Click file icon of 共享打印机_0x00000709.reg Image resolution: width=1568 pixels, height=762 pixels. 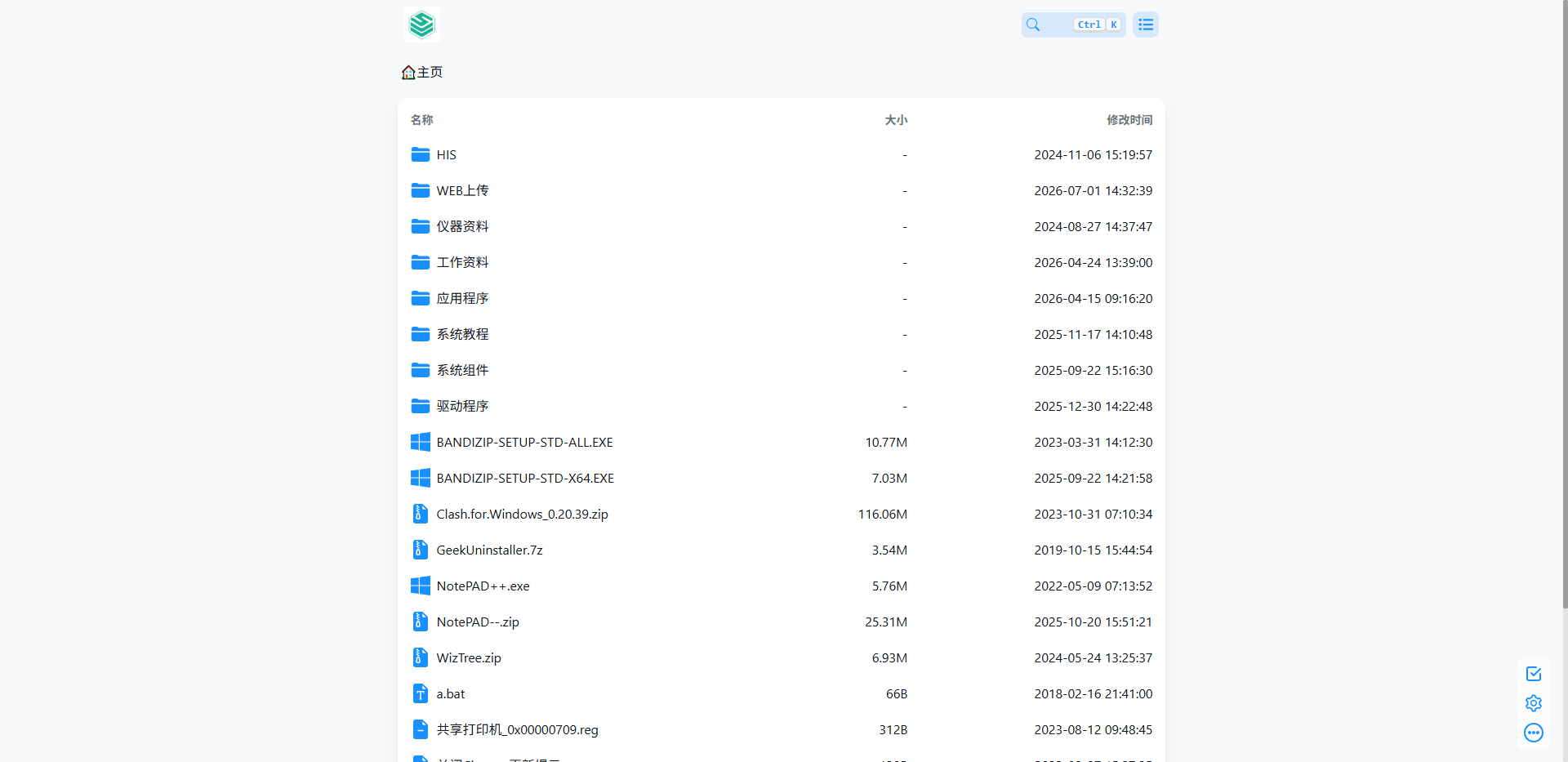pyautogui.click(x=420, y=729)
